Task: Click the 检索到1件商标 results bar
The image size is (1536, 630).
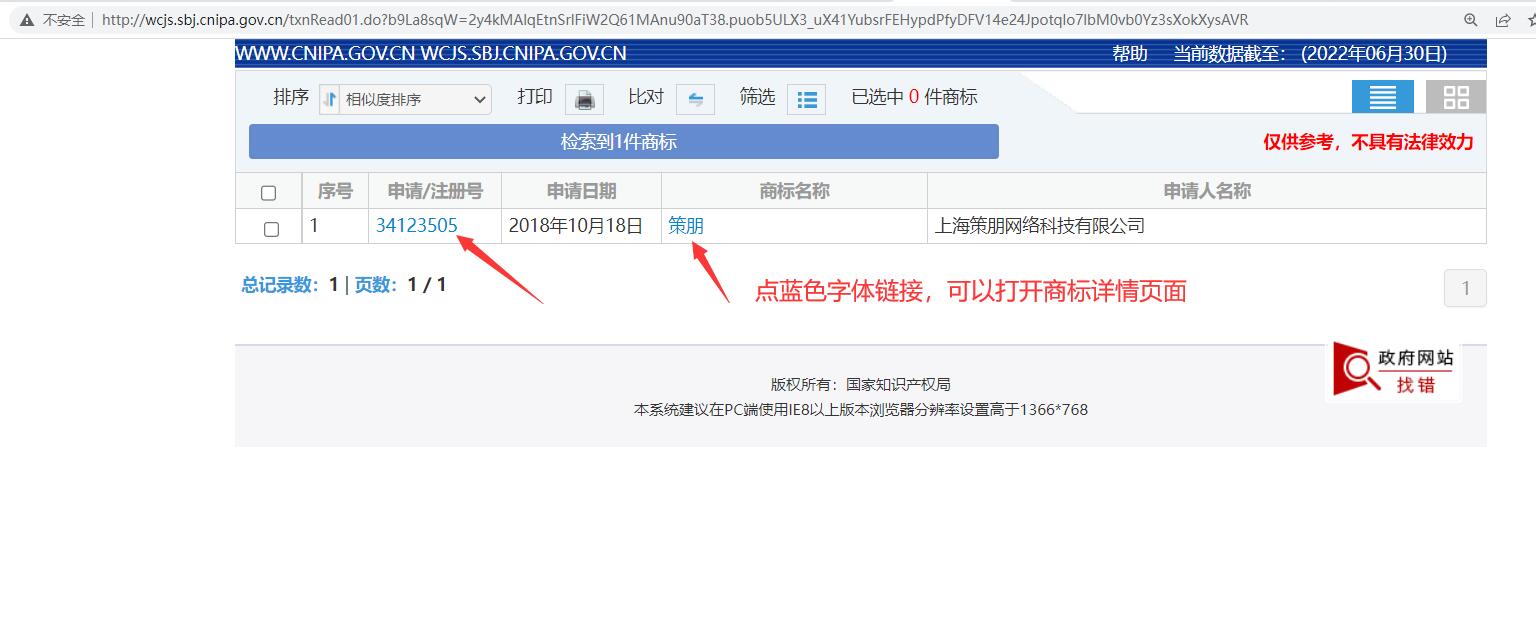Action: click(623, 142)
